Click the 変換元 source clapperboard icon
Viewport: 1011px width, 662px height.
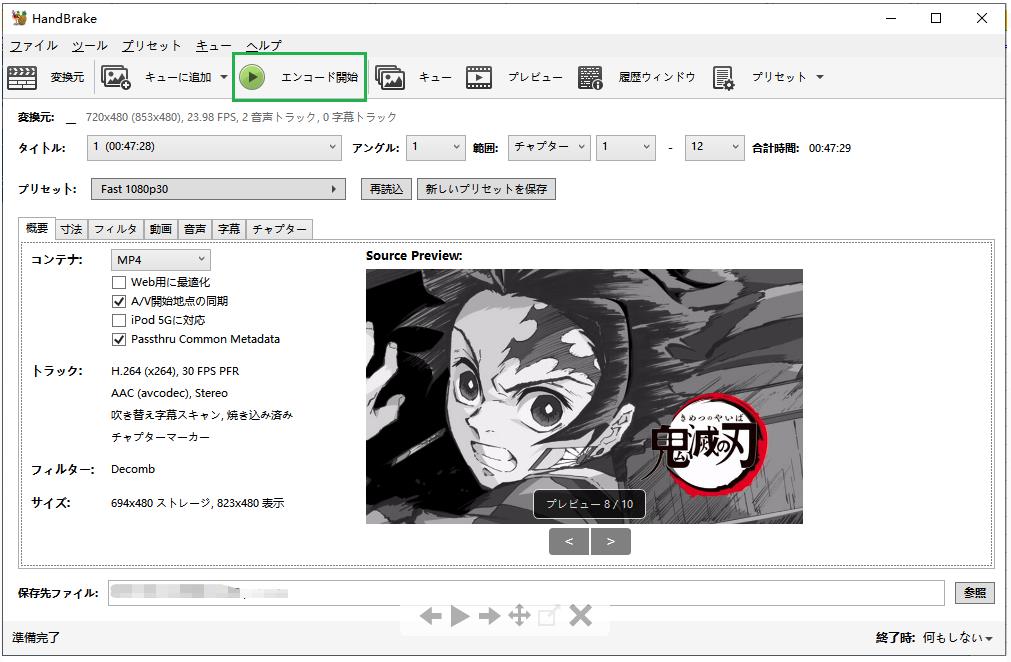22,77
